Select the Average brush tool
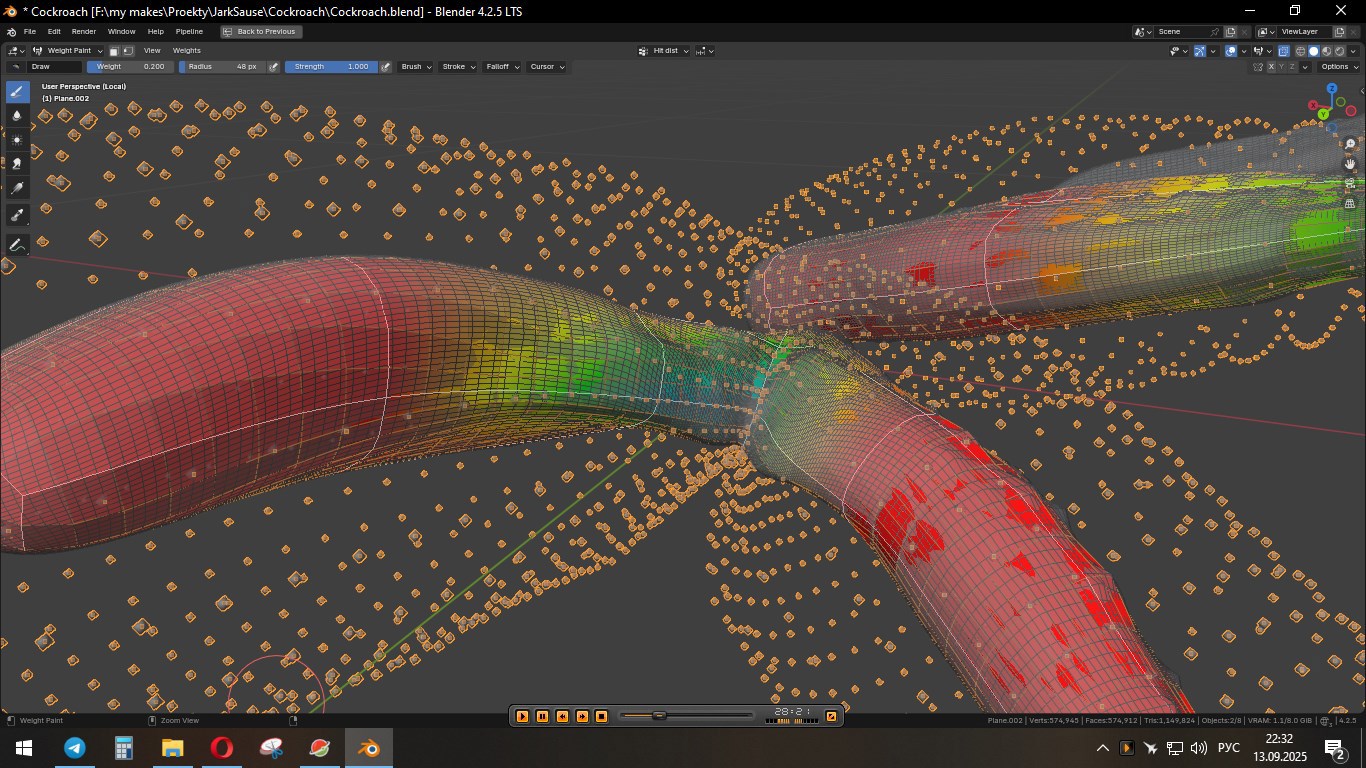Viewport: 1366px width, 768px height. [x=18, y=140]
